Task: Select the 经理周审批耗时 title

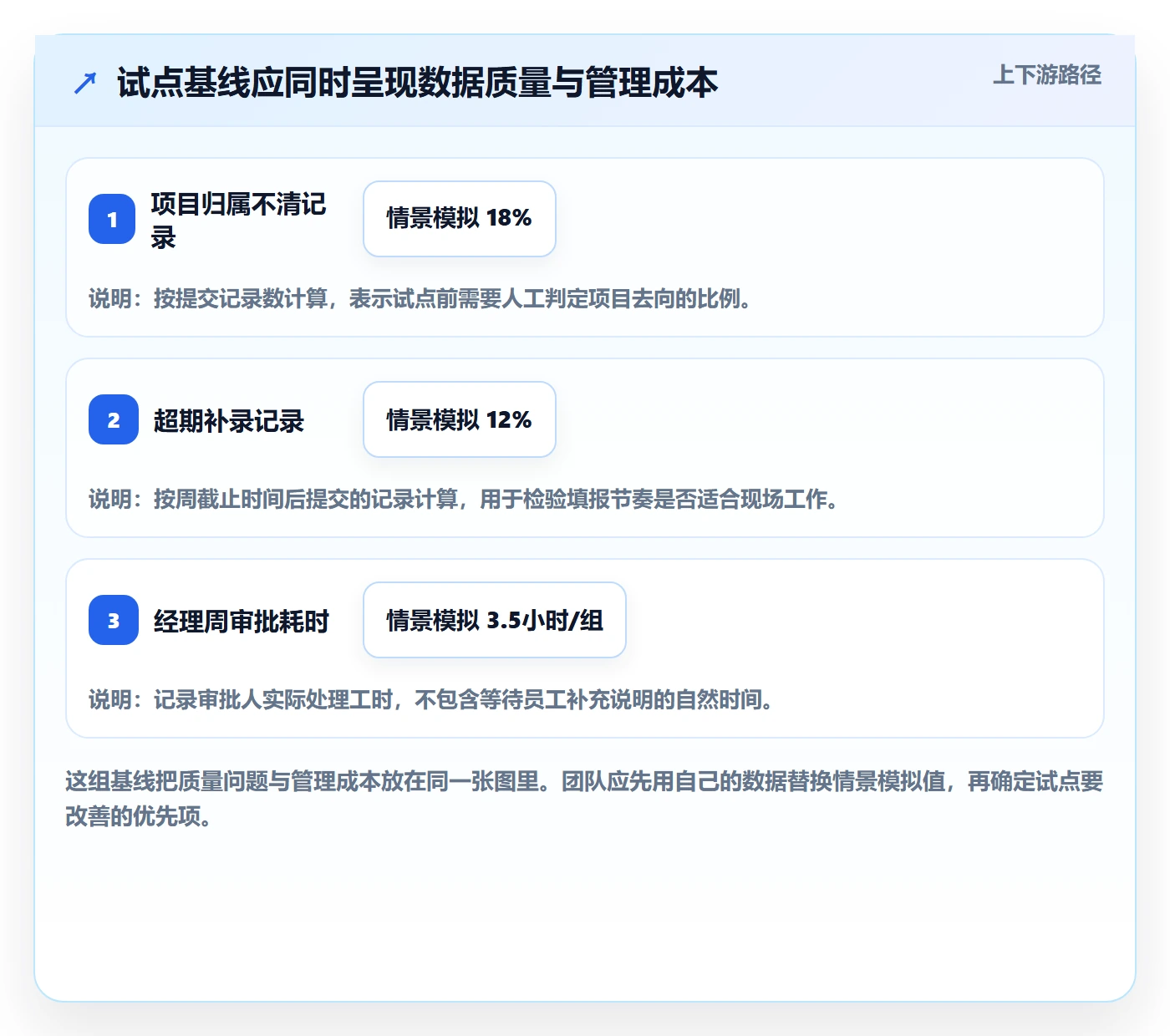Action: (242, 621)
